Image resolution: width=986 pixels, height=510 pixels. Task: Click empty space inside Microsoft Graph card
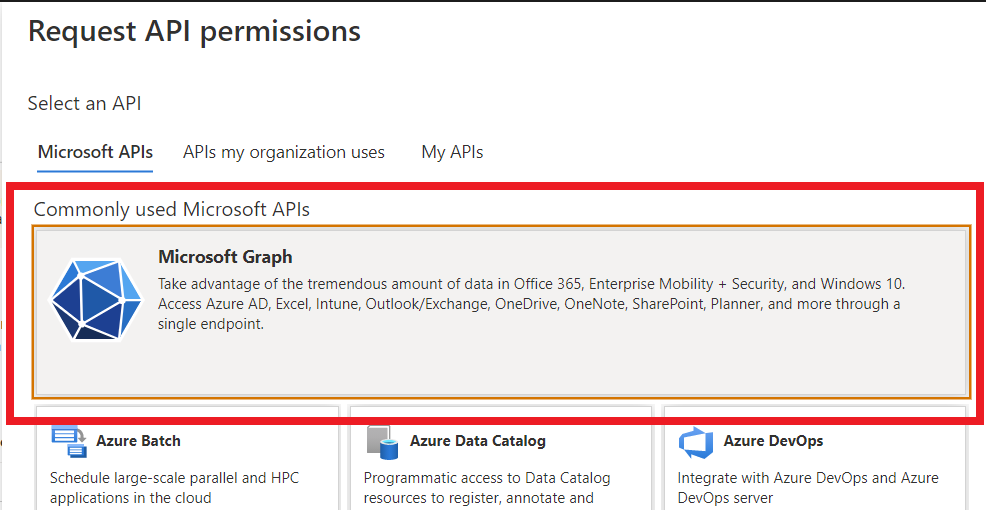600,365
